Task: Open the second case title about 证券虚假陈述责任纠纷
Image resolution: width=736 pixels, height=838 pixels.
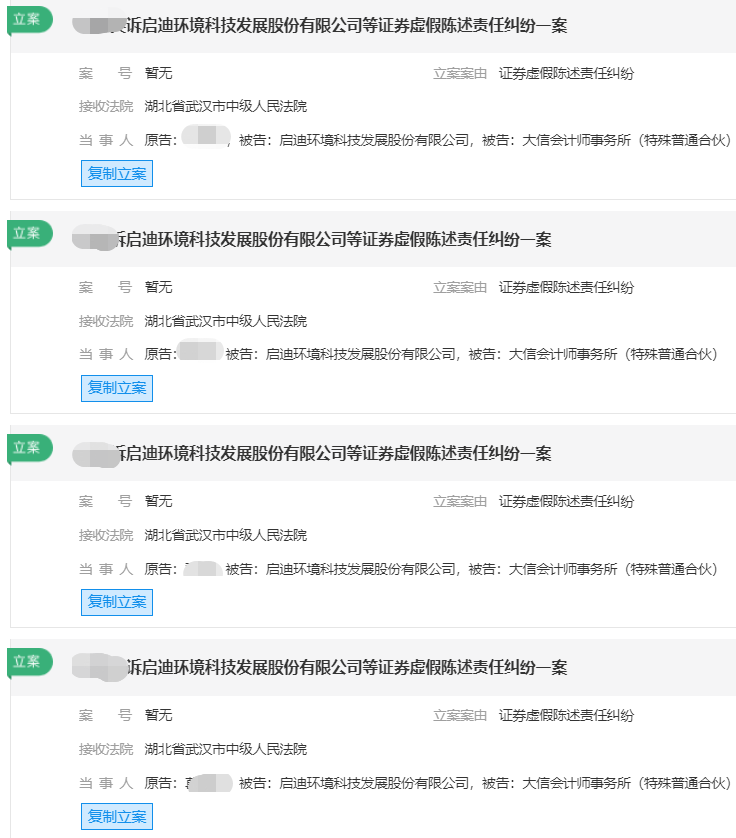Action: pos(334,239)
